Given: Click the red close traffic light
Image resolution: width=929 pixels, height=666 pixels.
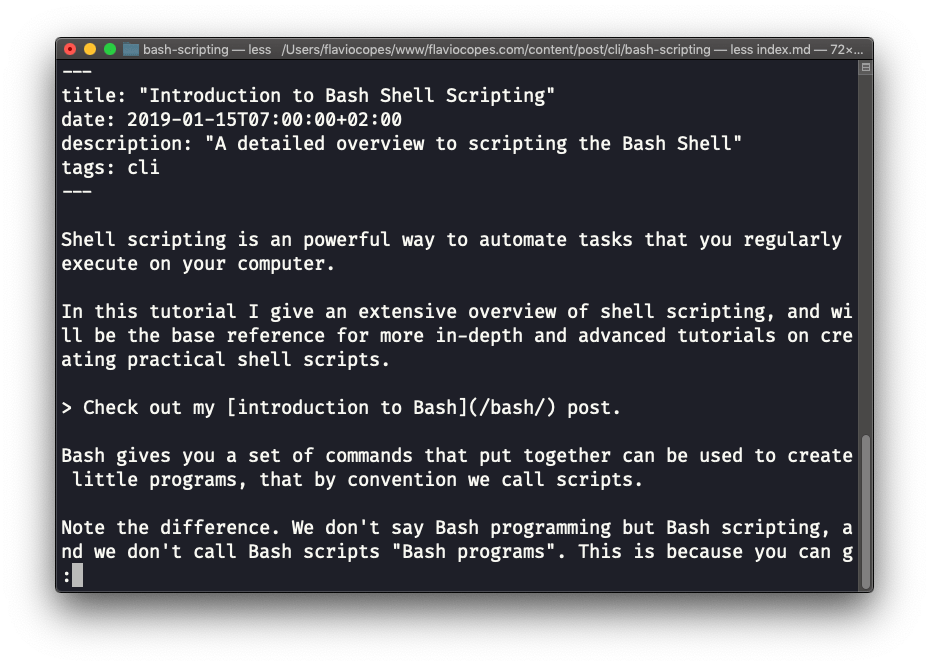Looking at the screenshot, I should pyautogui.click(x=68, y=47).
